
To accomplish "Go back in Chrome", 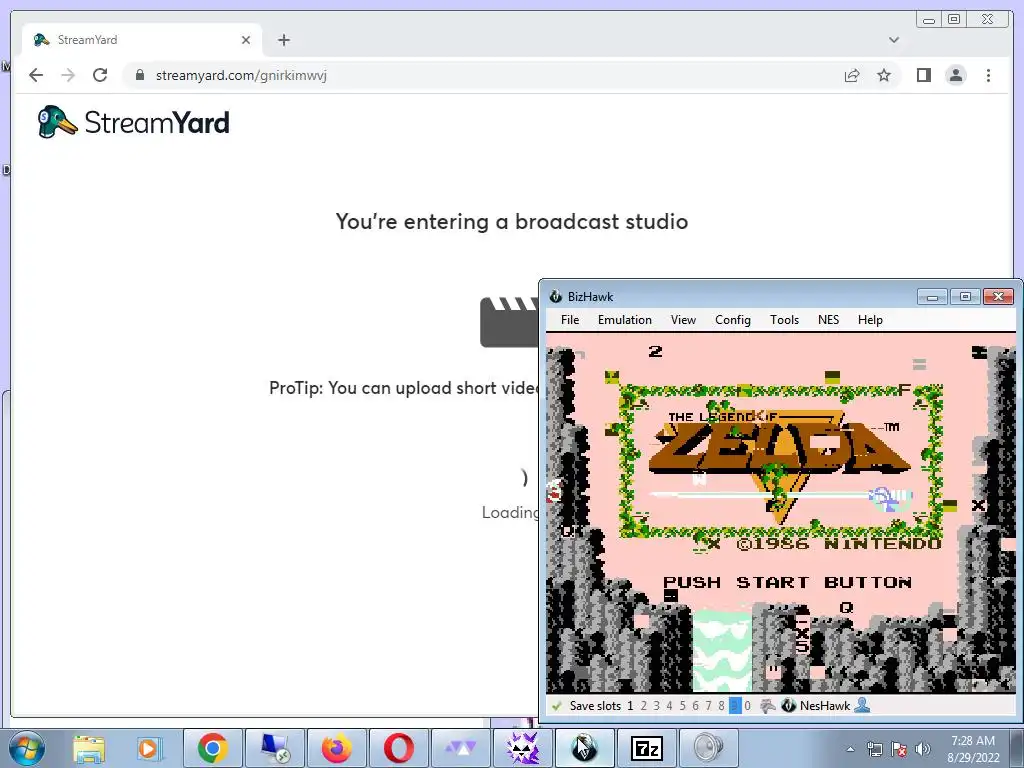I will pyautogui.click(x=36, y=75).
